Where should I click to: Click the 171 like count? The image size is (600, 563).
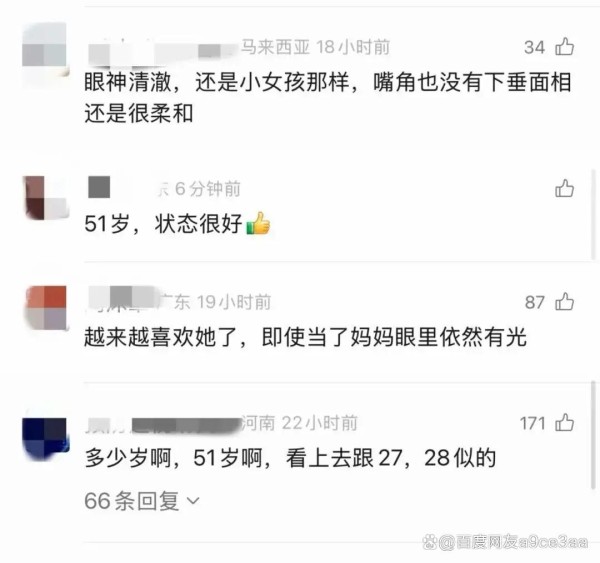coord(532,423)
